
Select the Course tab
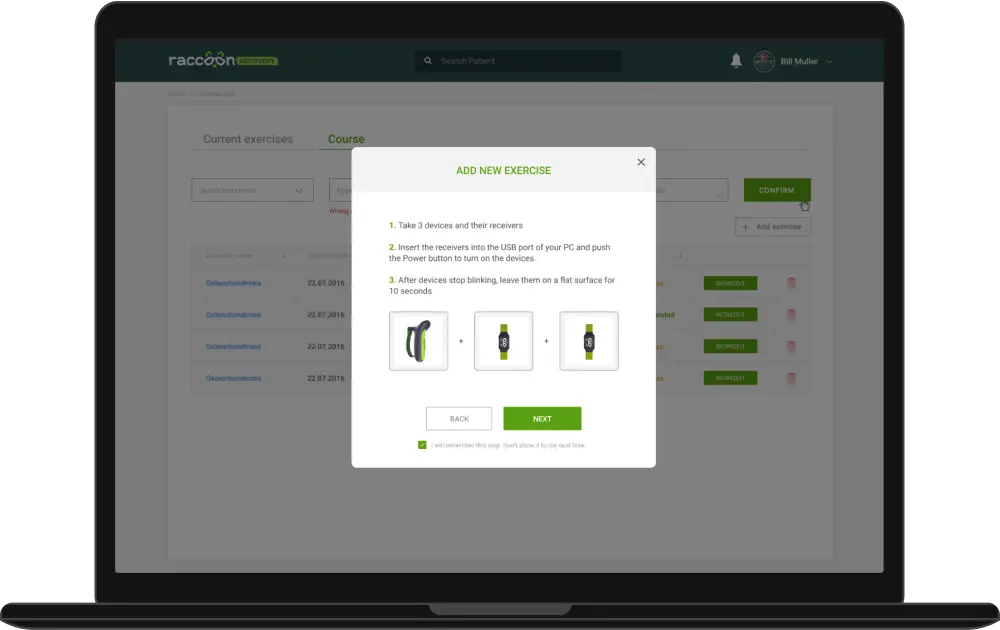click(346, 139)
